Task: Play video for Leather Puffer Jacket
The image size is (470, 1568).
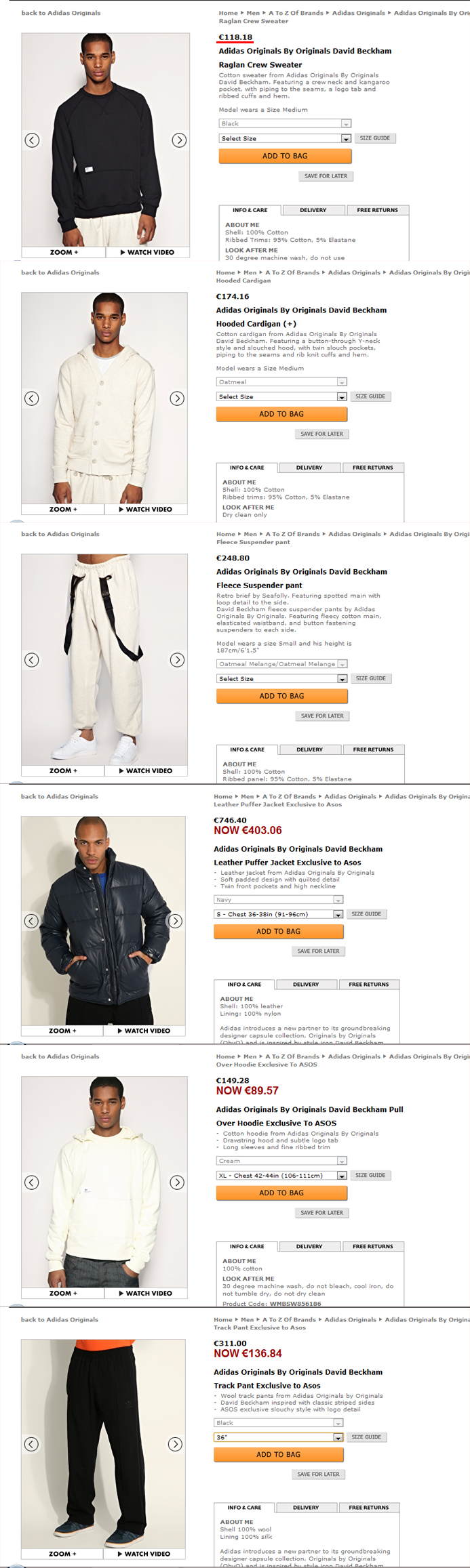Action: [144, 1031]
